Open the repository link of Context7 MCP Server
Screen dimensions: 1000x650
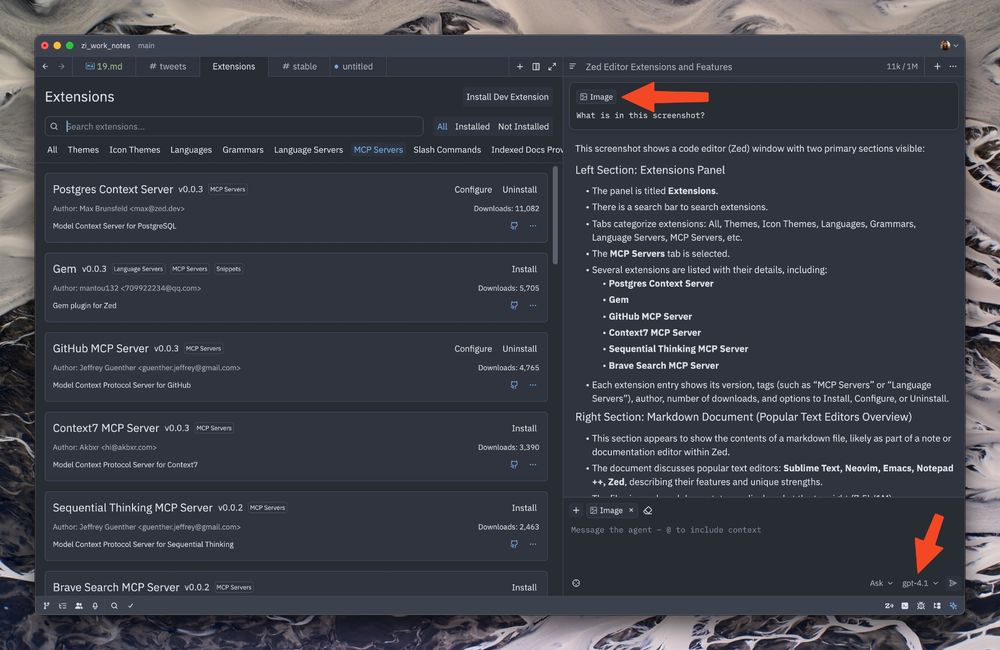pos(514,465)
